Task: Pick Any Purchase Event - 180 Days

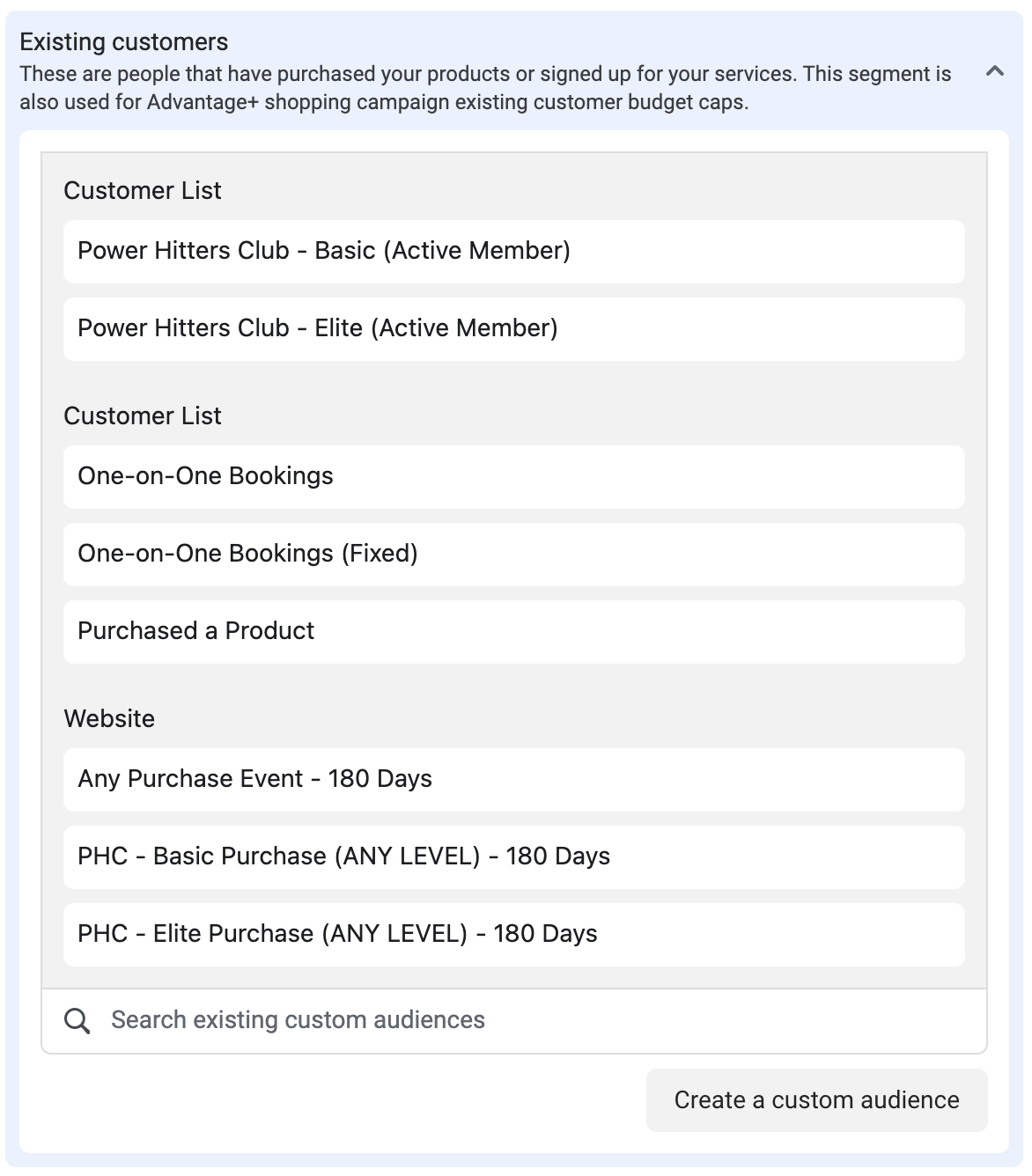Action: (514, 780)
